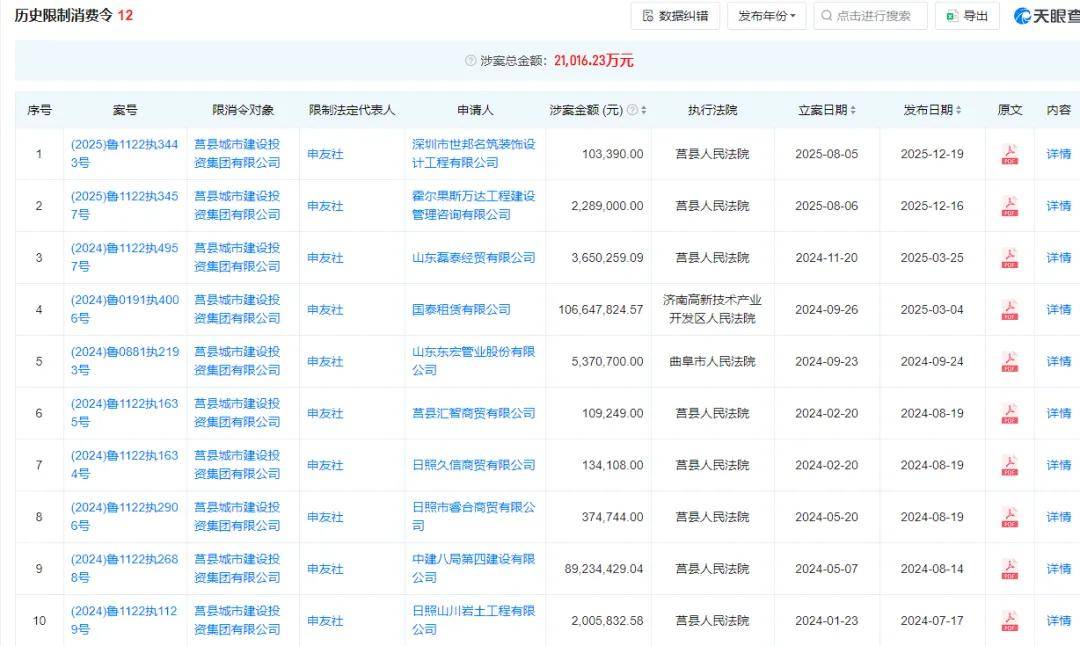Image resolution: width=1080 pixels, height=646 pixels.
Task: Expand 详情 for the 日照山川岩土 row
Action: 1057,620
